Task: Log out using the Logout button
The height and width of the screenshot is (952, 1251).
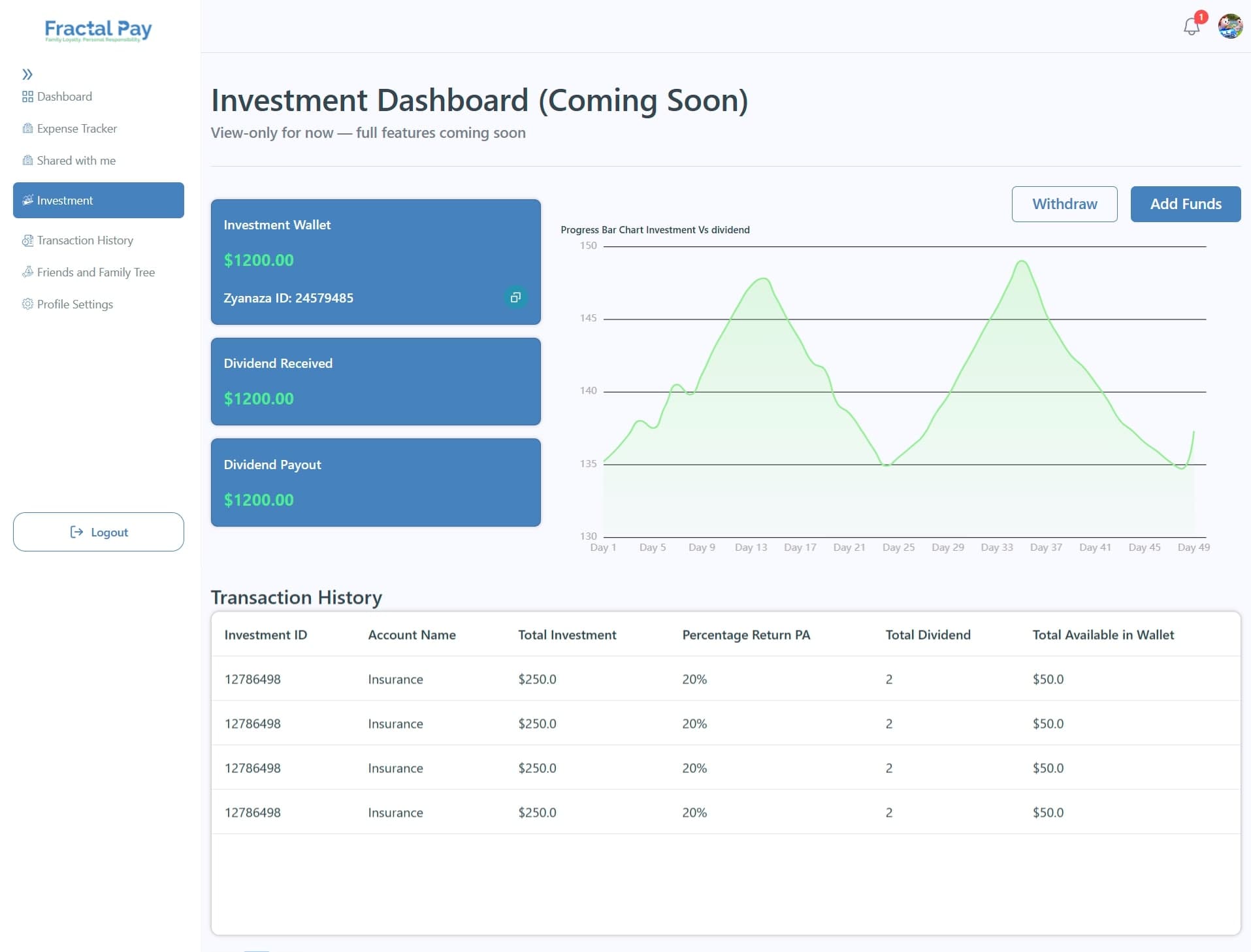Action: tap(98, 532)
